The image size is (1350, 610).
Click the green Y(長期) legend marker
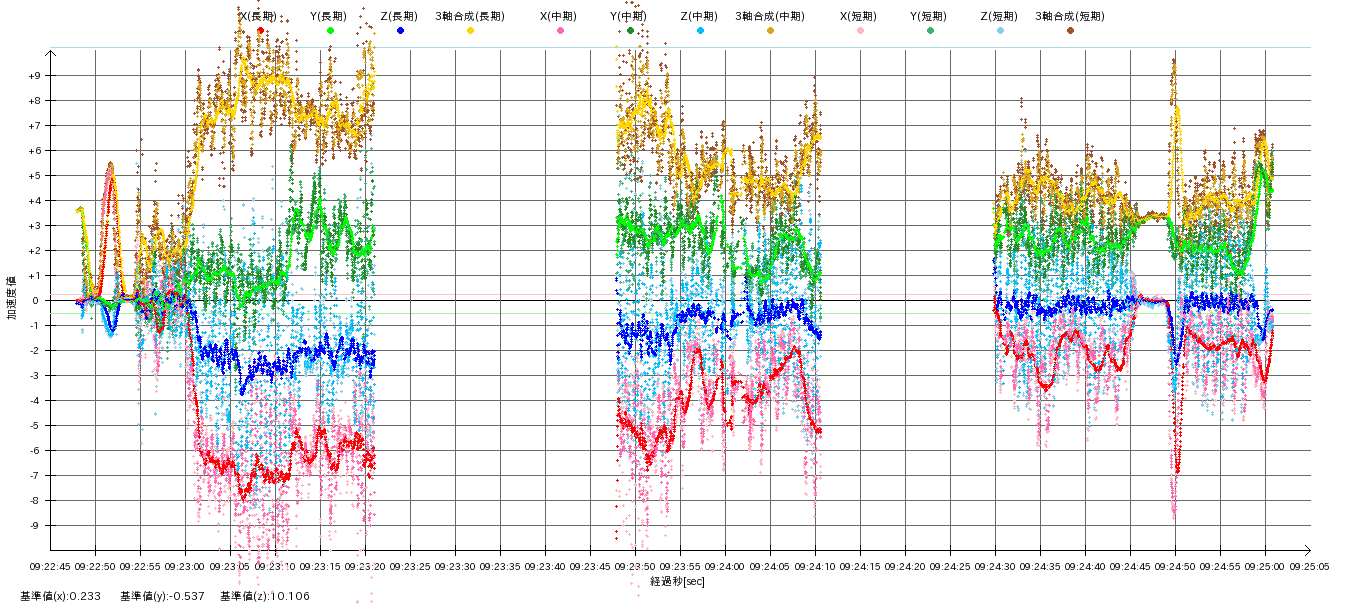(x=331, y=31)
